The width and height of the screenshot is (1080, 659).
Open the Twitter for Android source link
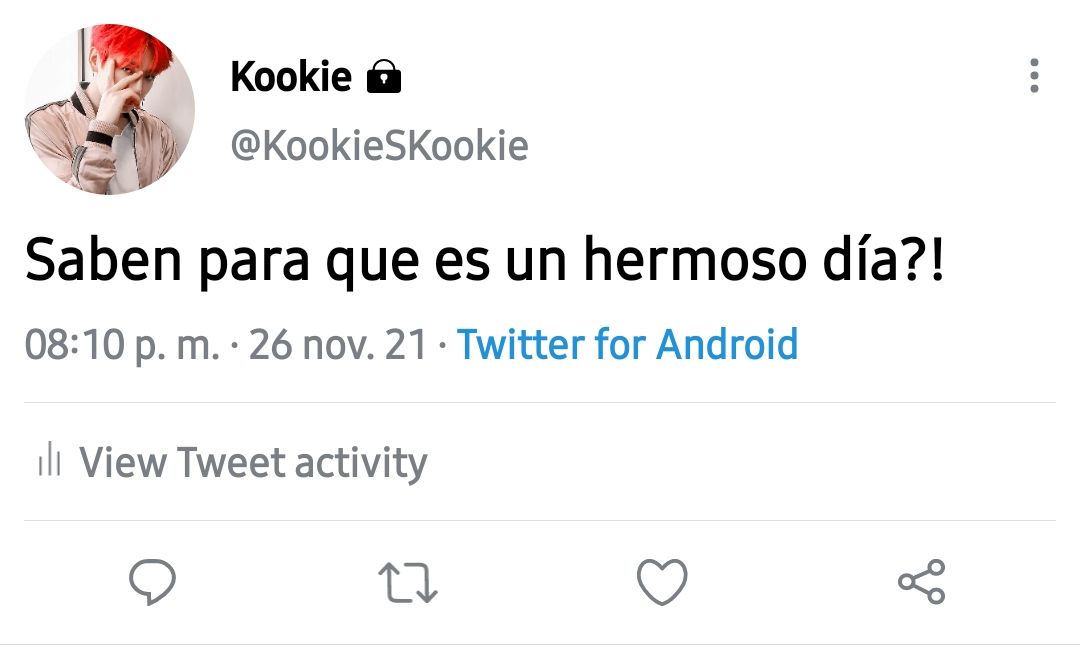pos(627,344)
